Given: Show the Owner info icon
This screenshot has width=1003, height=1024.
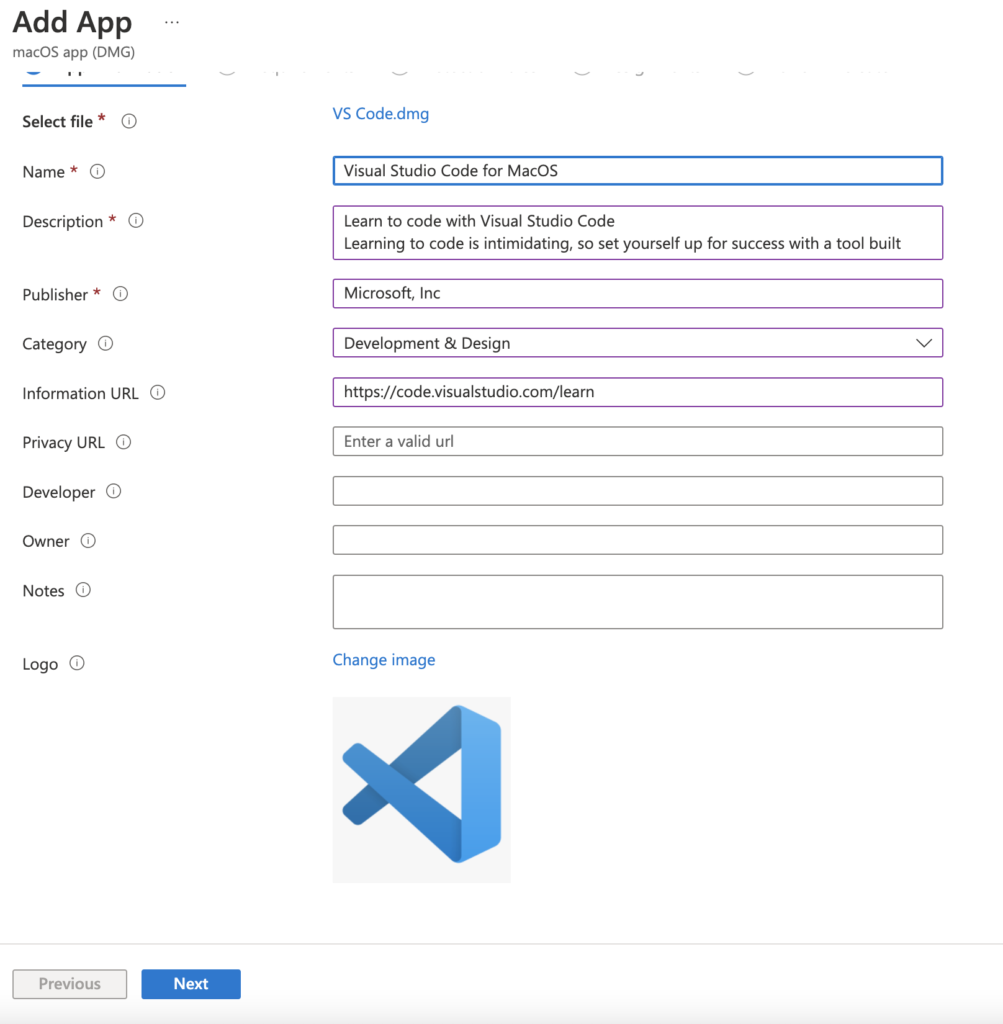Looking at the screenshot, I should (88, 541).
